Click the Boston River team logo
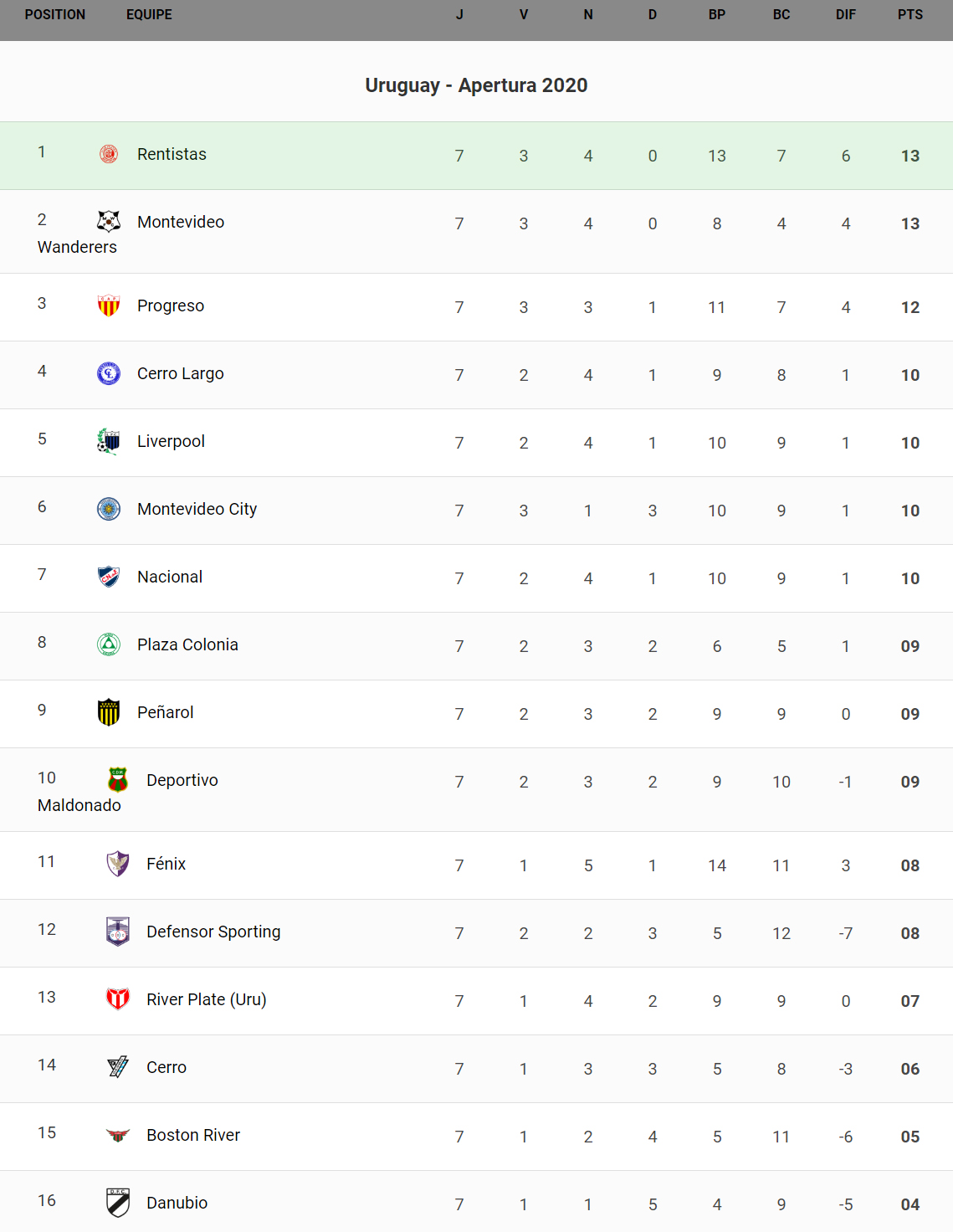Screen dimensions: 953x1232 click(x=118, y=1135)
